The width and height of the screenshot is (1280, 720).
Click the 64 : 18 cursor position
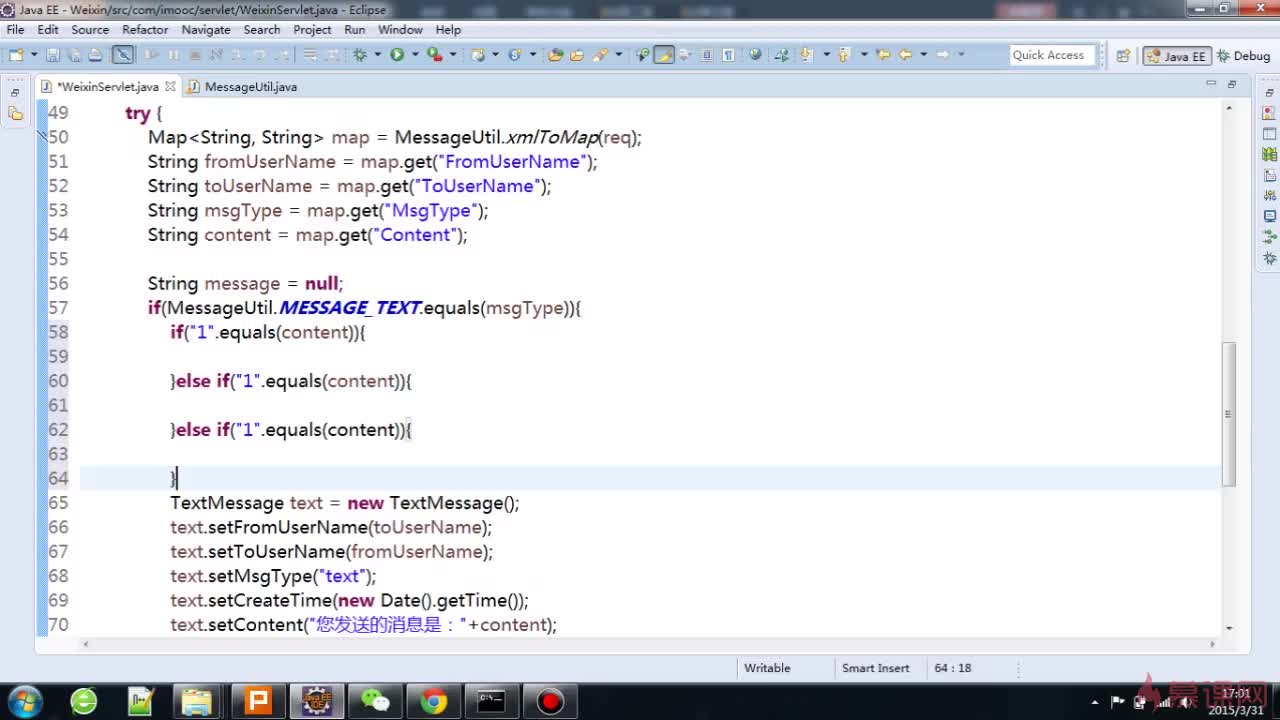point(952,668)
